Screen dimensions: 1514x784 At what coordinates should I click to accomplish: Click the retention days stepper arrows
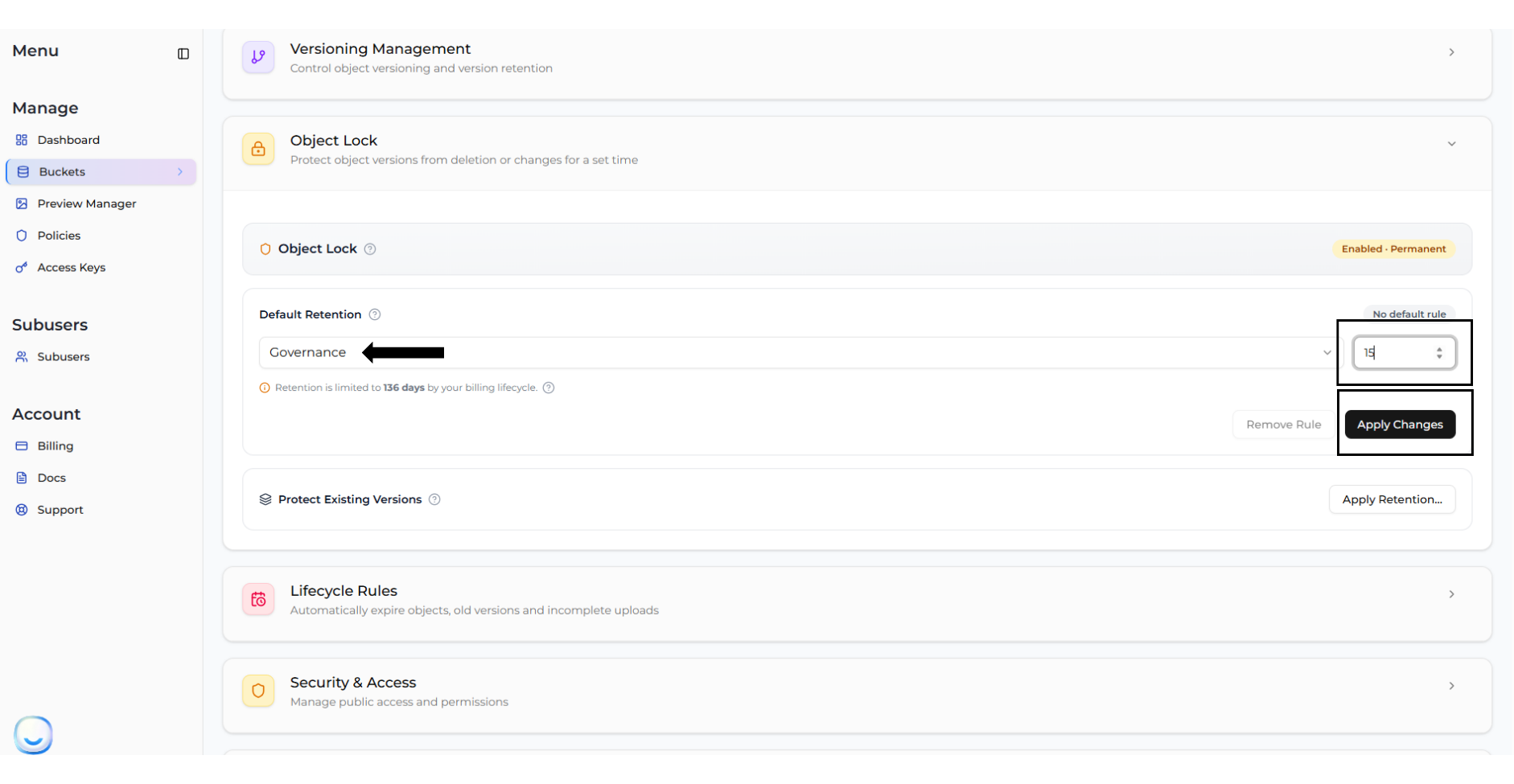click(x=1439, y=353)
